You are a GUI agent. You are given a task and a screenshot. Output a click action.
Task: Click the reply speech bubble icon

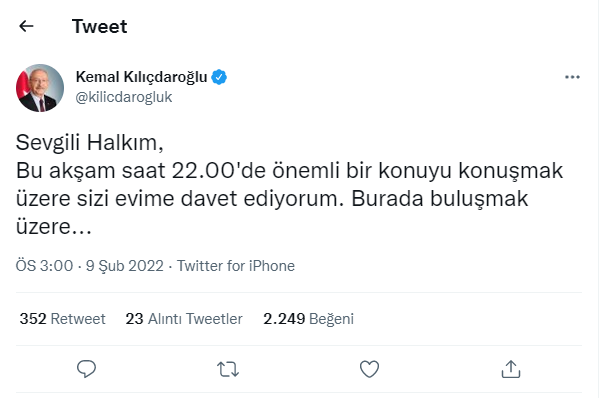pyautogui.click(x=86, y=369)
